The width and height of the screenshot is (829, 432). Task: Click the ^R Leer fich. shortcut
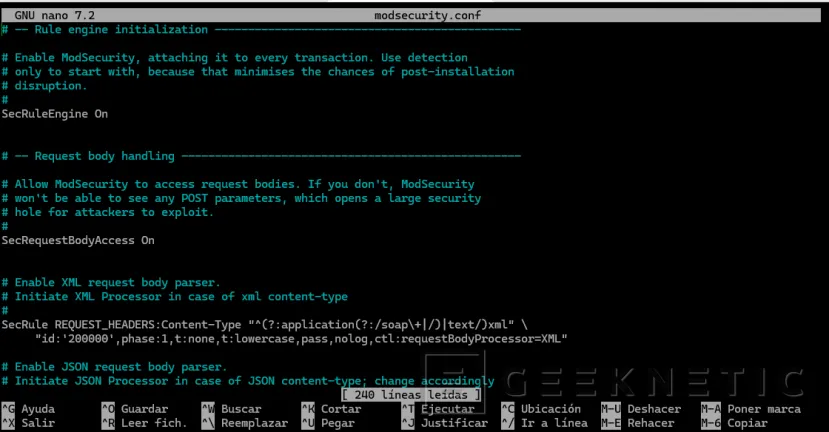[144, 423]
